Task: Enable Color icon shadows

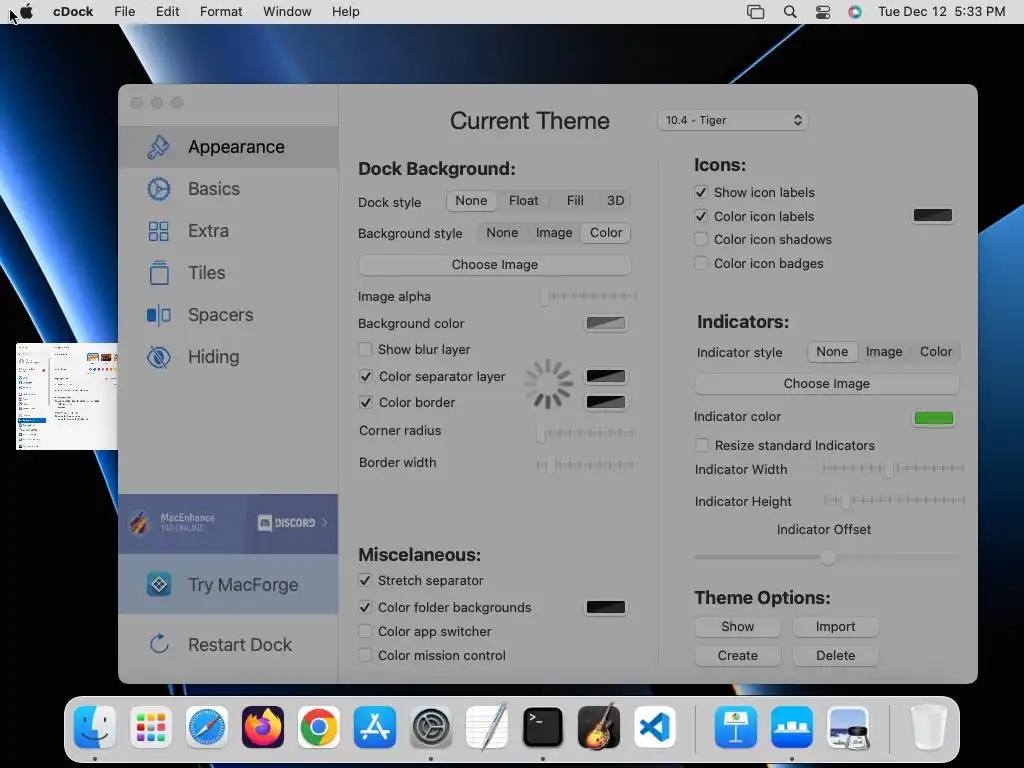Action: (701, 240)
